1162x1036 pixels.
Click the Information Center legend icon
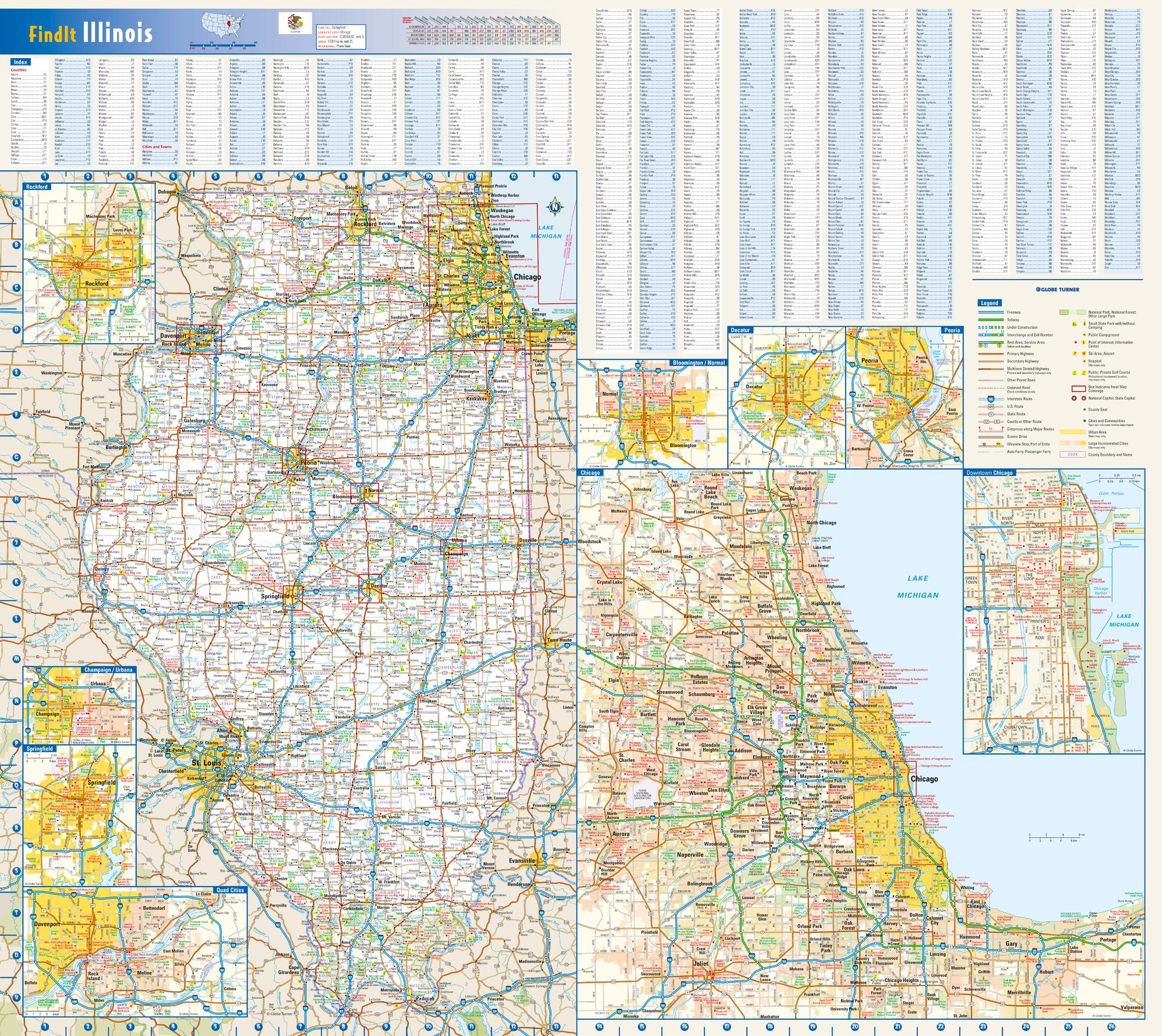tap(1083, 342)
